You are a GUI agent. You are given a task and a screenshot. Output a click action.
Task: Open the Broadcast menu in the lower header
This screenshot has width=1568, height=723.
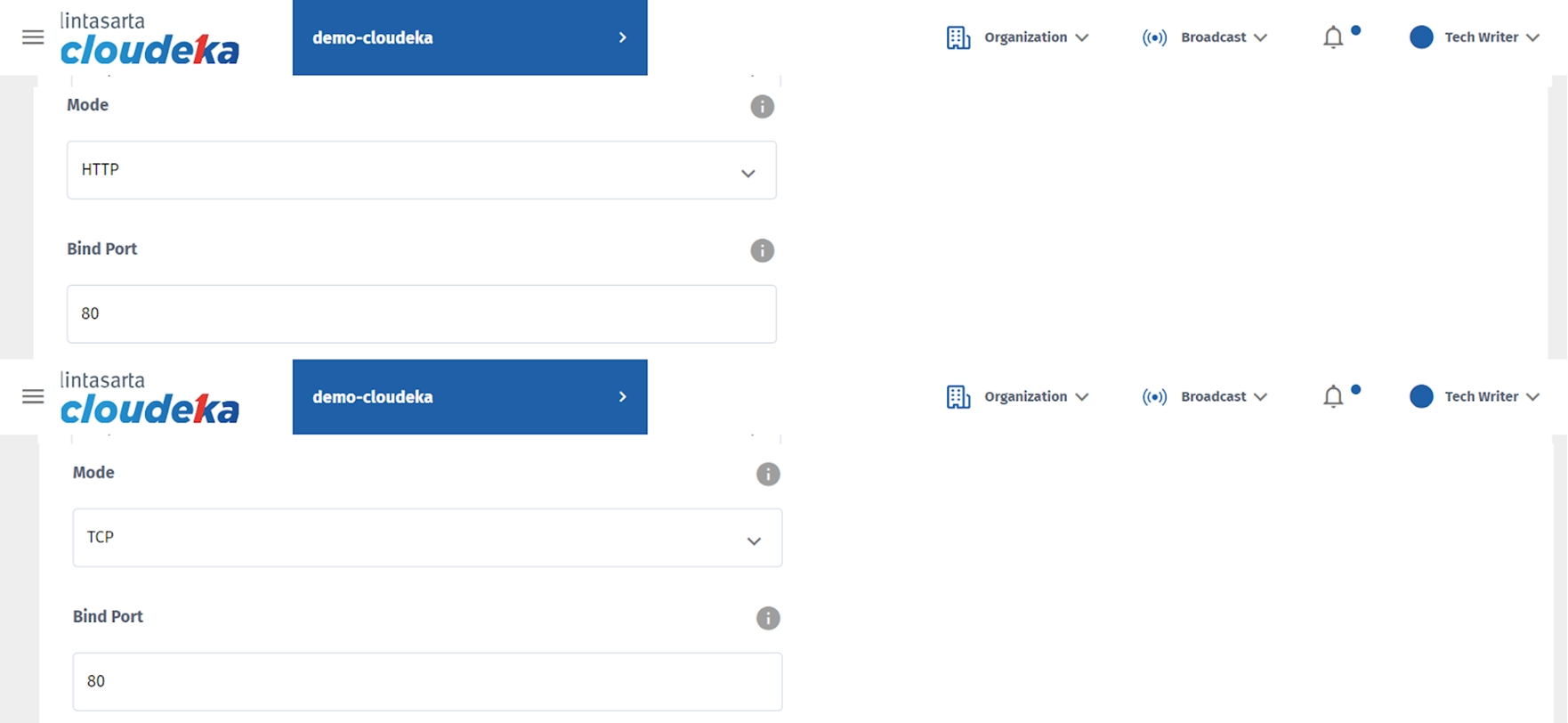[1204, 396]
